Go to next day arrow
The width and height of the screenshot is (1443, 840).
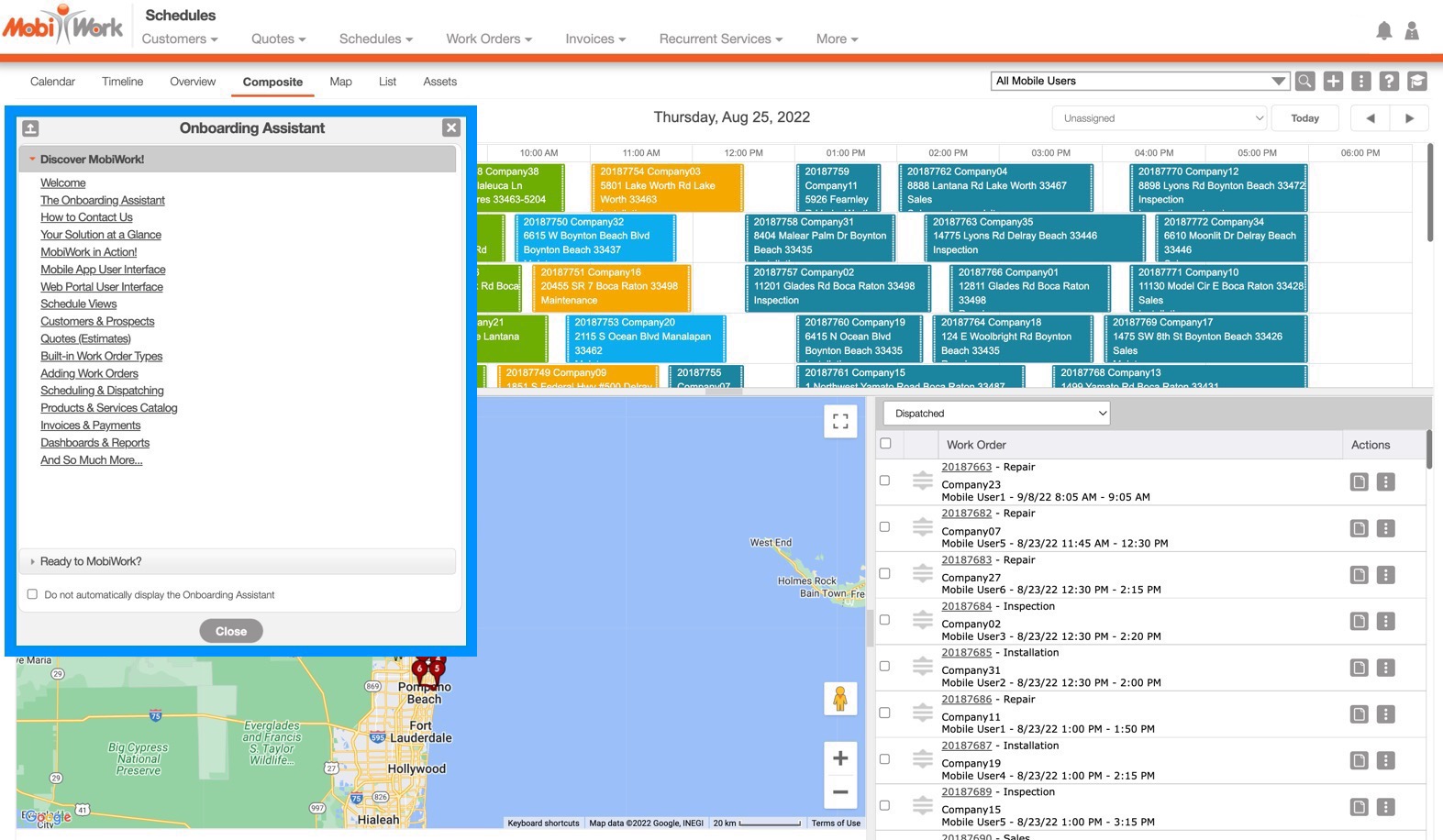point(1409,118)
